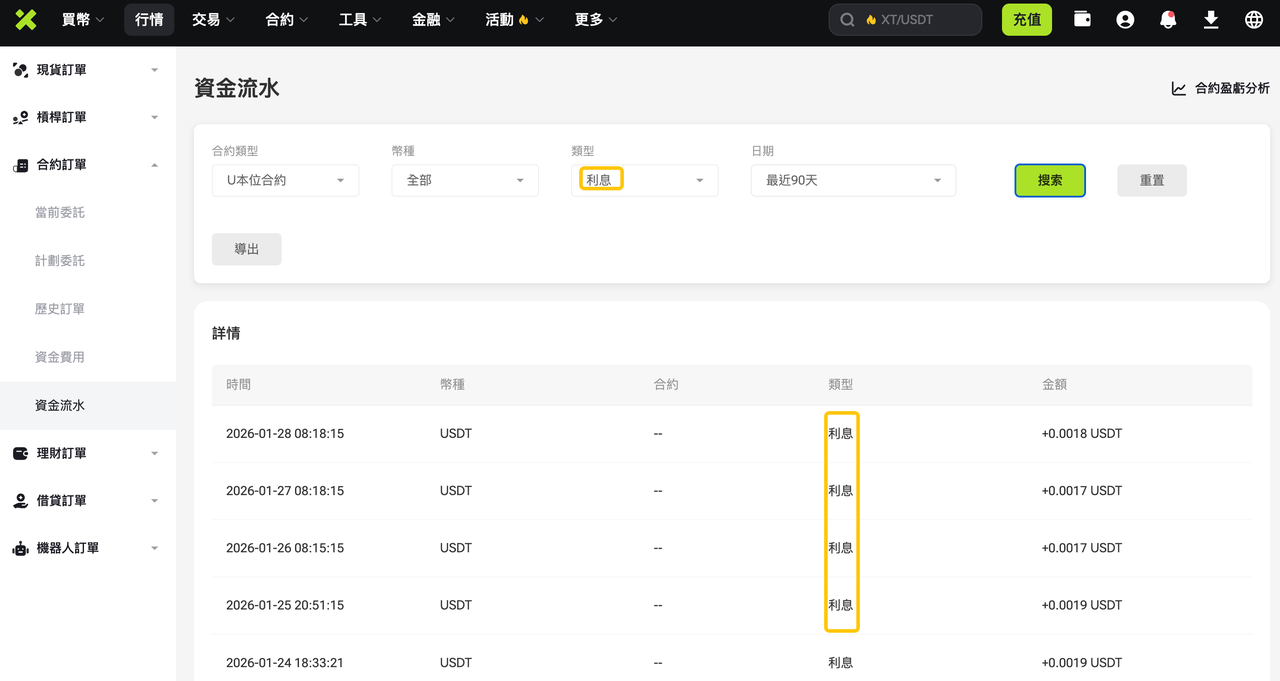Click the 機器人訂單 robot icon
The image size is (1280, 681).
pyautogui.click(x=20, y=549)
